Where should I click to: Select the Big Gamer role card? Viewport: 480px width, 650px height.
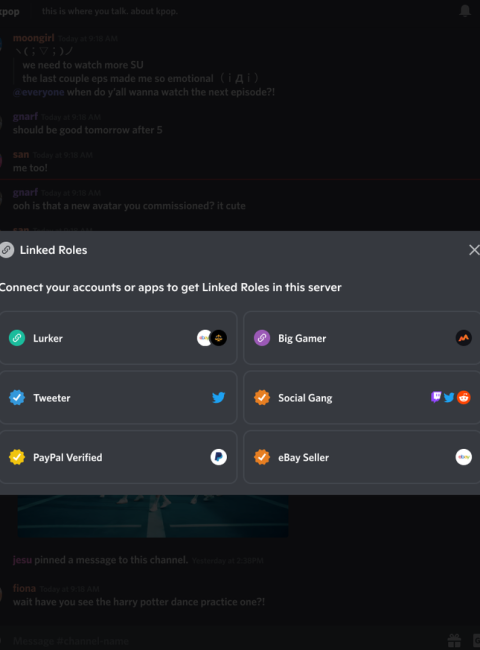click(x=361, y=338)
